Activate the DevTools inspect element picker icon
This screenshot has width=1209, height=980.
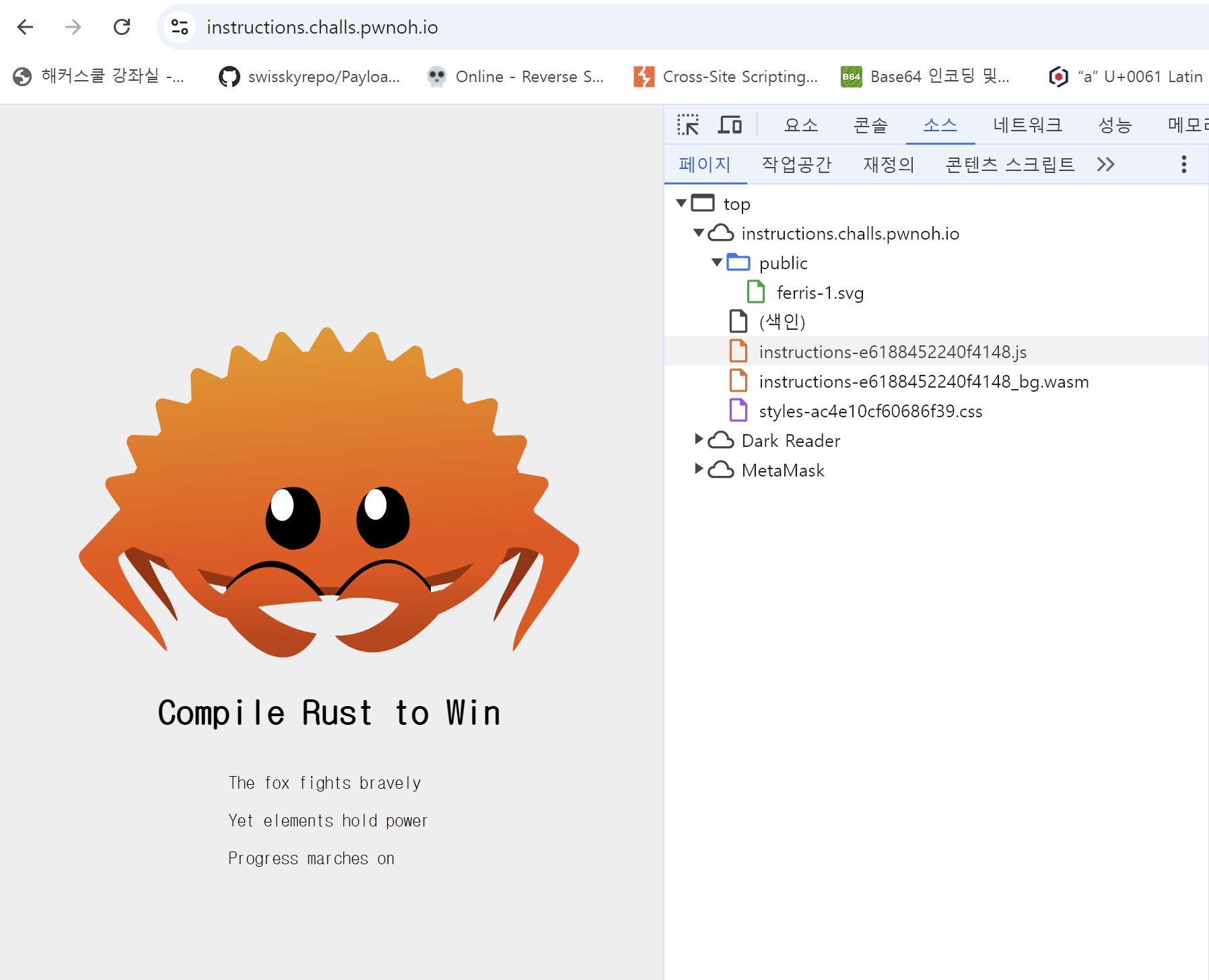[688, 125]
